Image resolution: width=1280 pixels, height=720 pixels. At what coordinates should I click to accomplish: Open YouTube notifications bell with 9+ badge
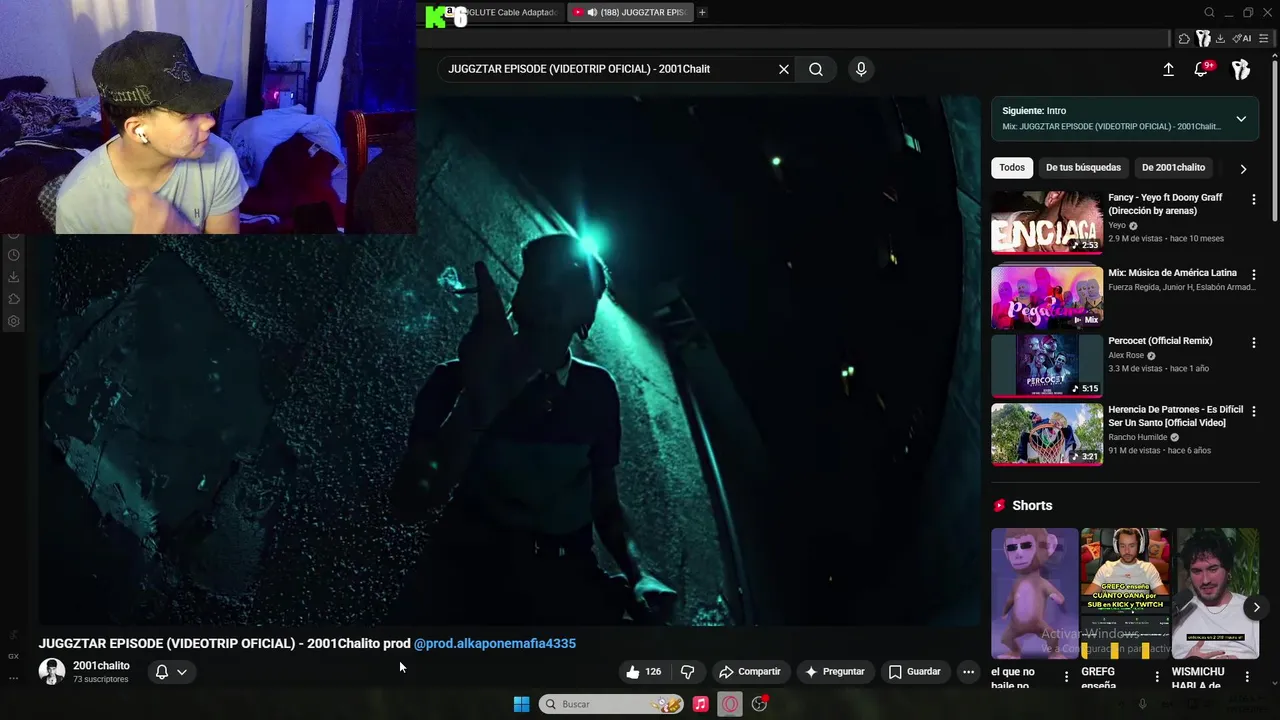click(x=1203, y=69)
